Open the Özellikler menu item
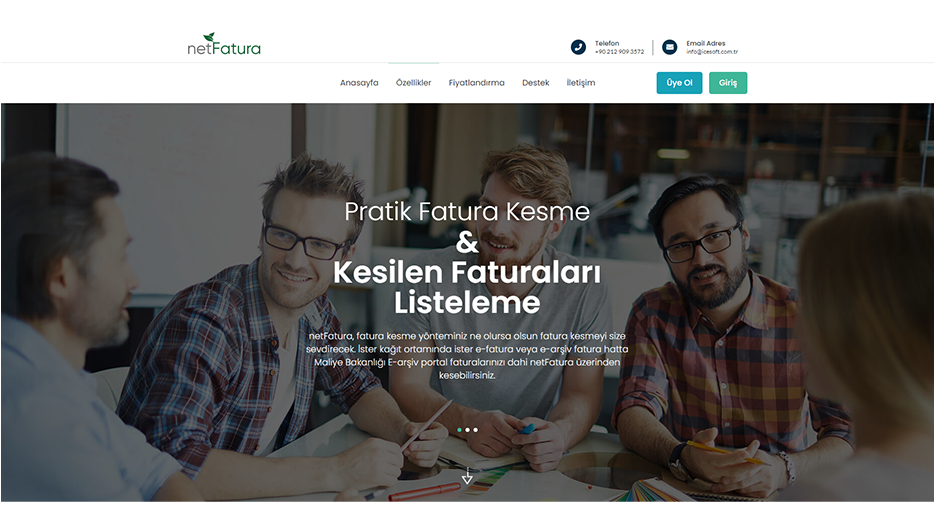Screen dimensions: 944x531 click(x=414, y=83)
